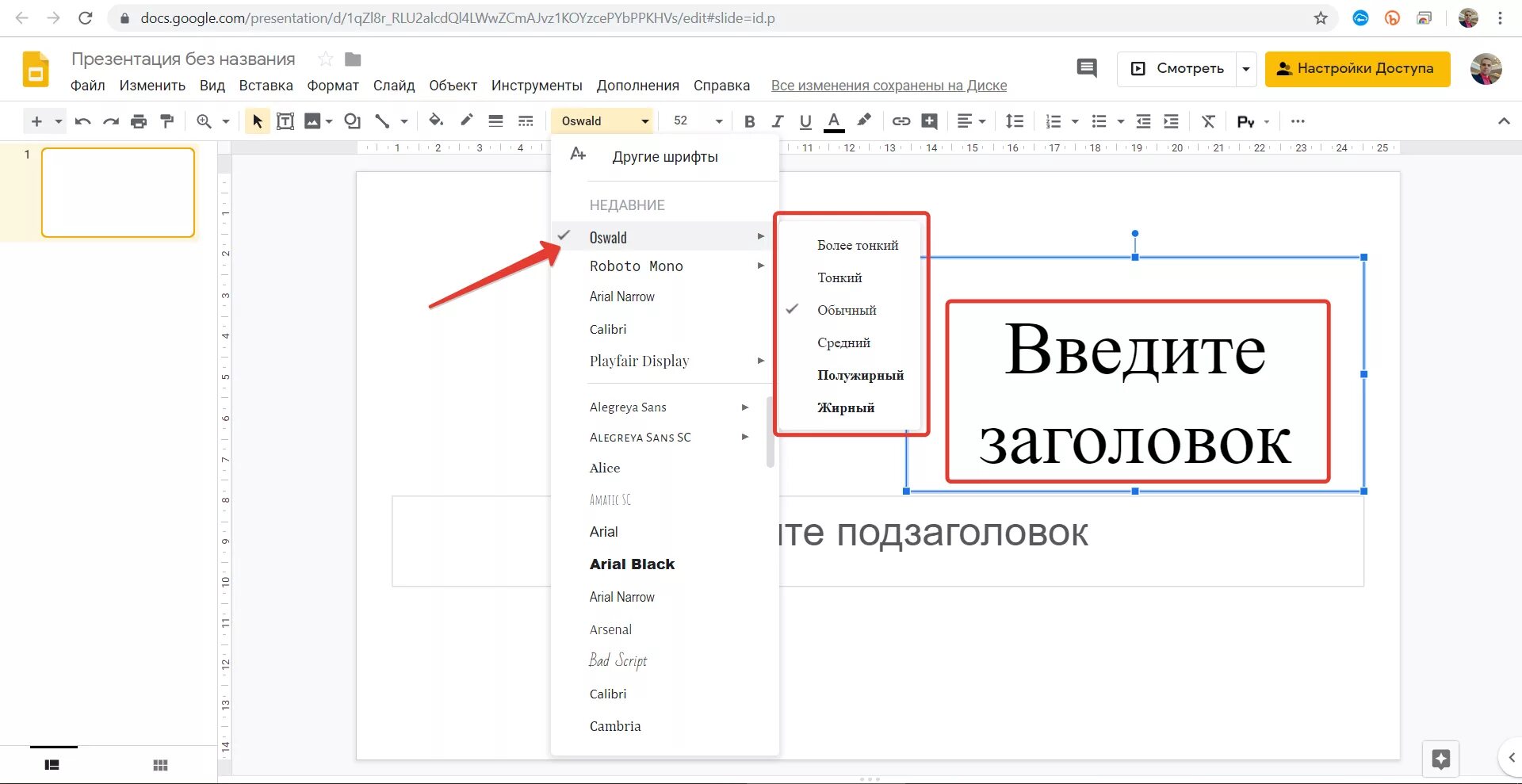The width and height of the screenshot is (1522, 784).
Task: Click the Настройки Доступа button
Action: coord(1357,69)
